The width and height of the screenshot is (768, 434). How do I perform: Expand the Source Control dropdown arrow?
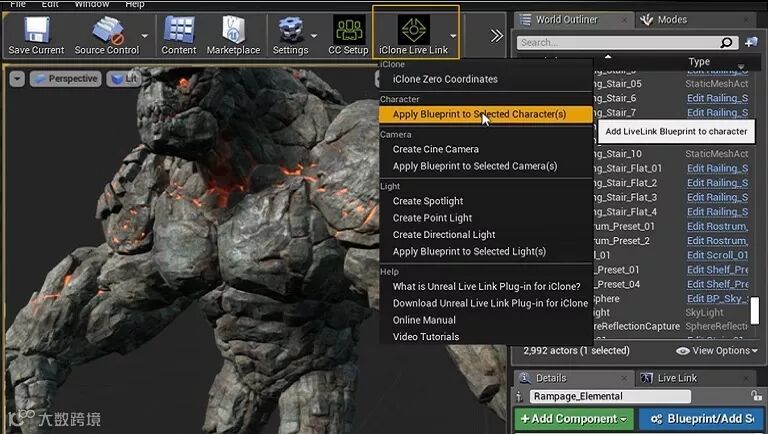click(x=145, y=36)
